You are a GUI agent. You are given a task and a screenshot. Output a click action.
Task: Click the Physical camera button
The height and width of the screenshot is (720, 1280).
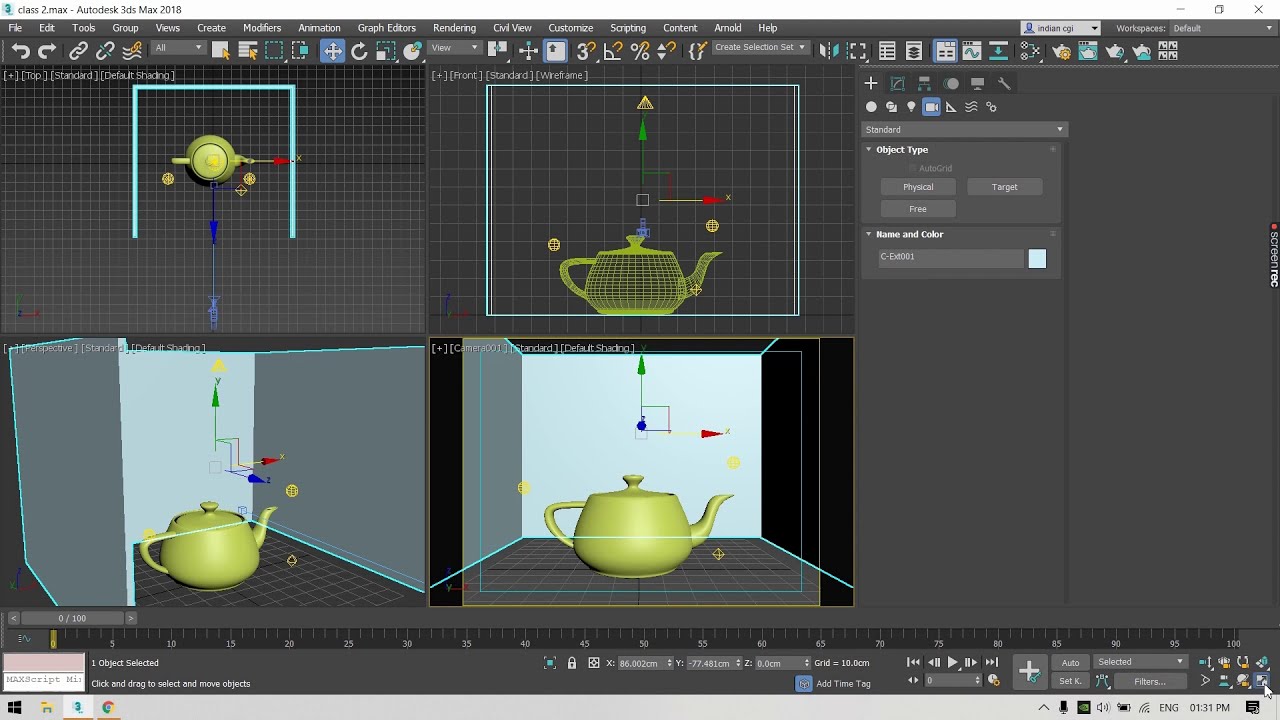(x=918, y=187)
